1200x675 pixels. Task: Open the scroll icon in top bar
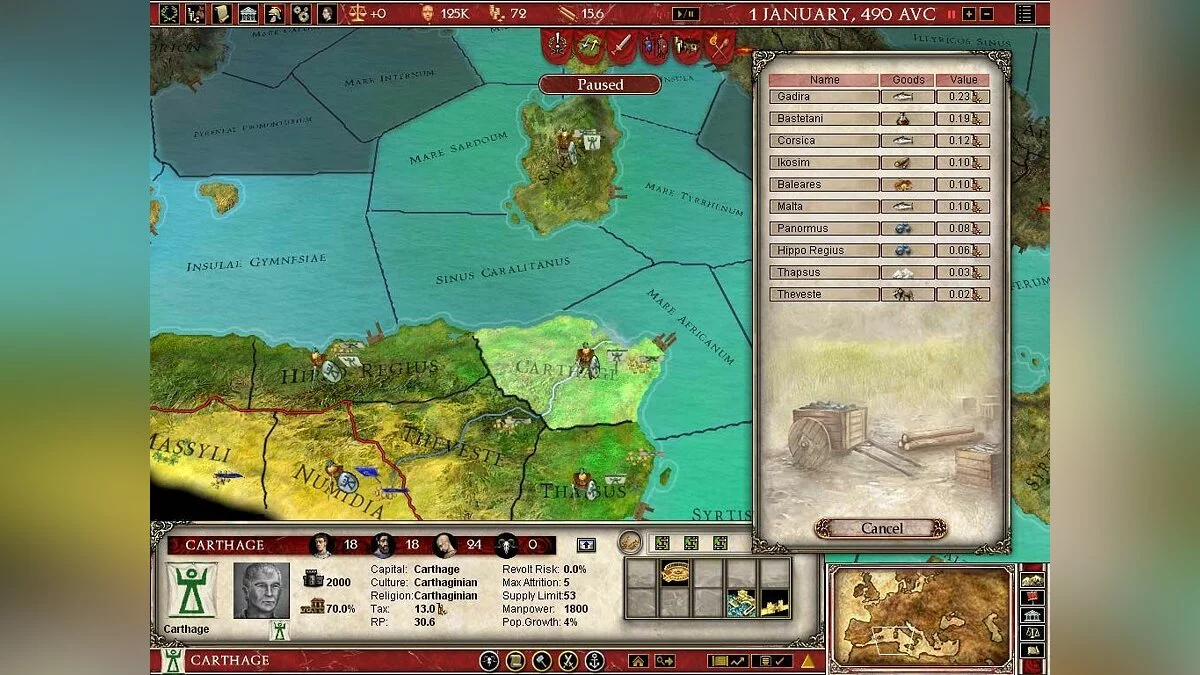coord(222,13)
